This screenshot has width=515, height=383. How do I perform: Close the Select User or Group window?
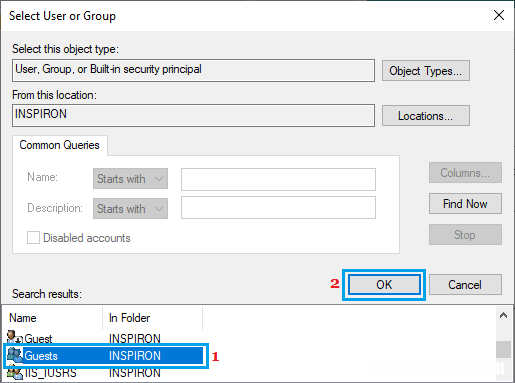point(499,15)
